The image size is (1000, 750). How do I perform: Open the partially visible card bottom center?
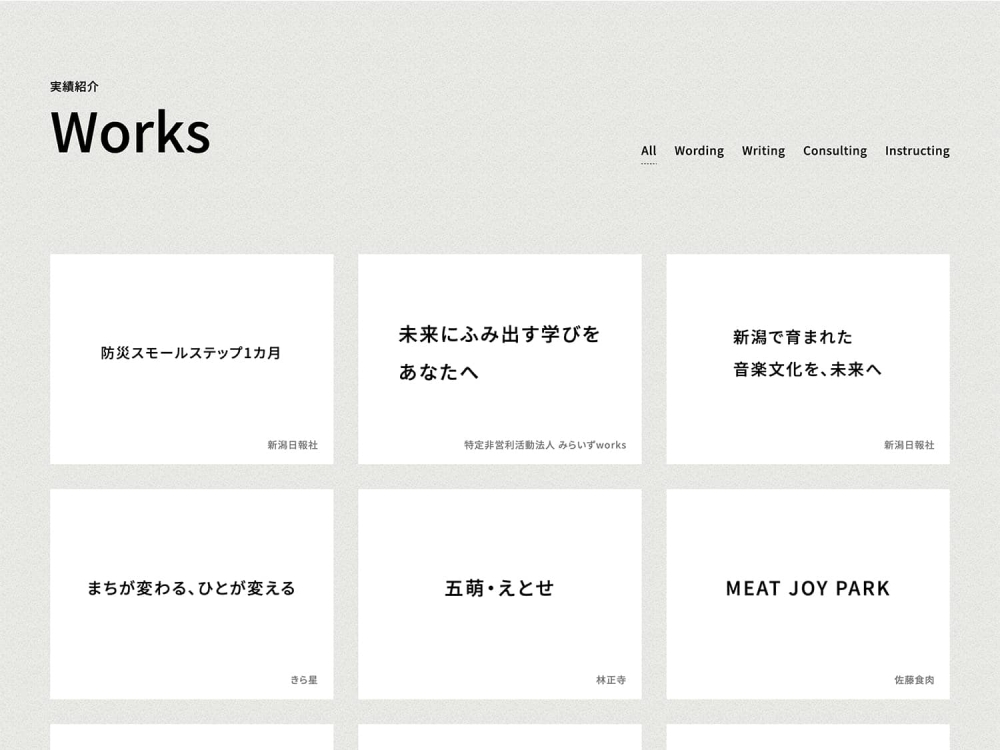tap(499, 740)
